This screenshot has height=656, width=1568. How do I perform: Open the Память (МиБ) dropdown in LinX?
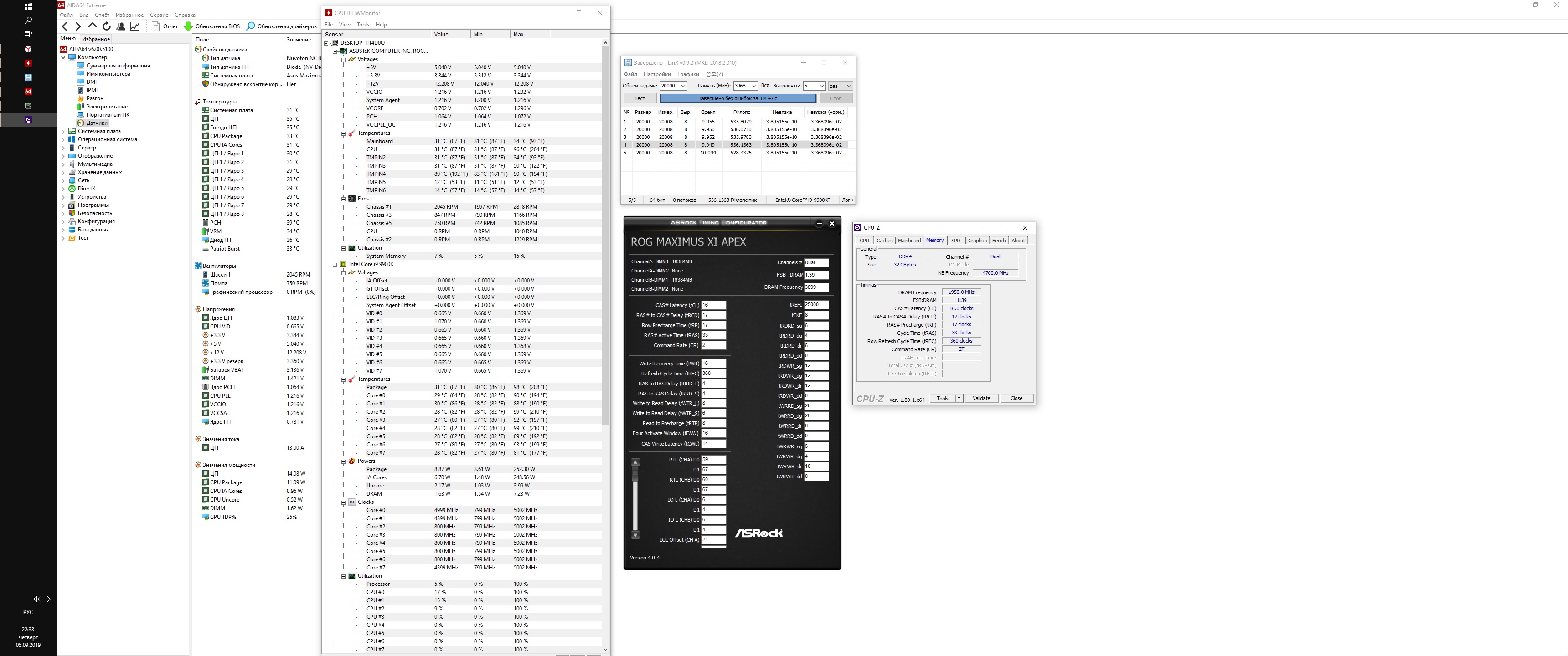tap(753, 86)
